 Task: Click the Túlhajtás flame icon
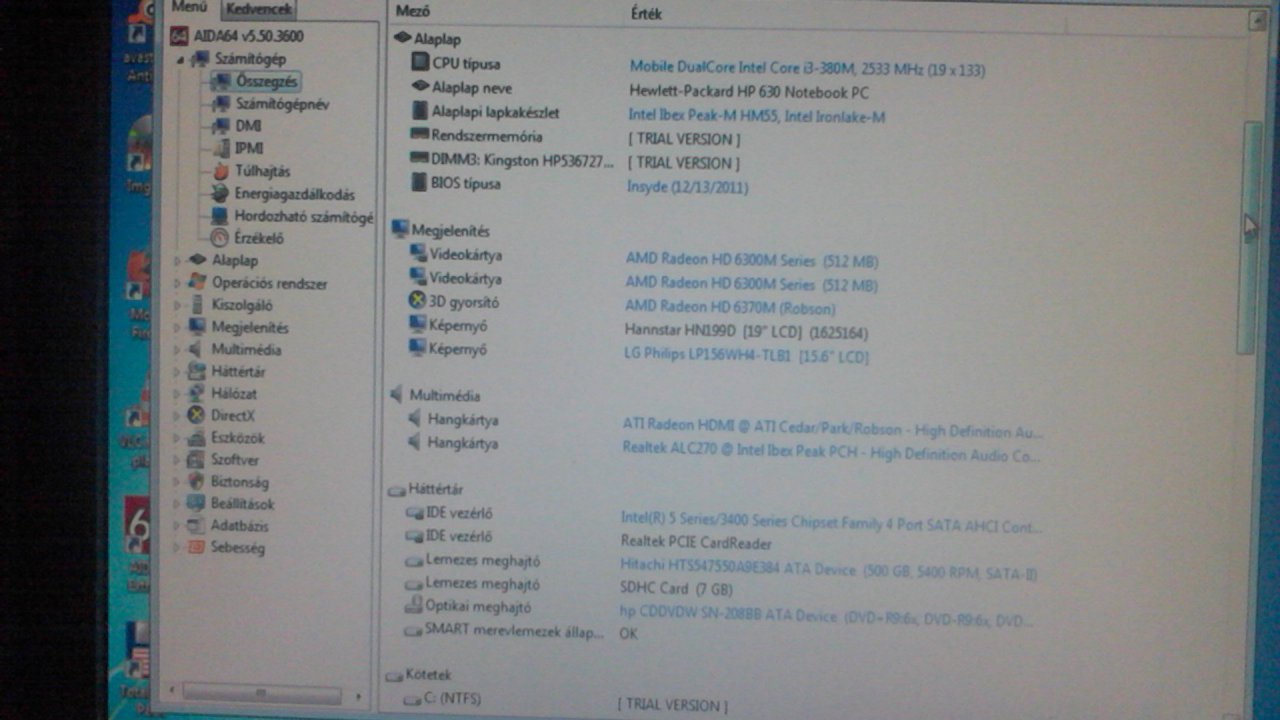221,171
